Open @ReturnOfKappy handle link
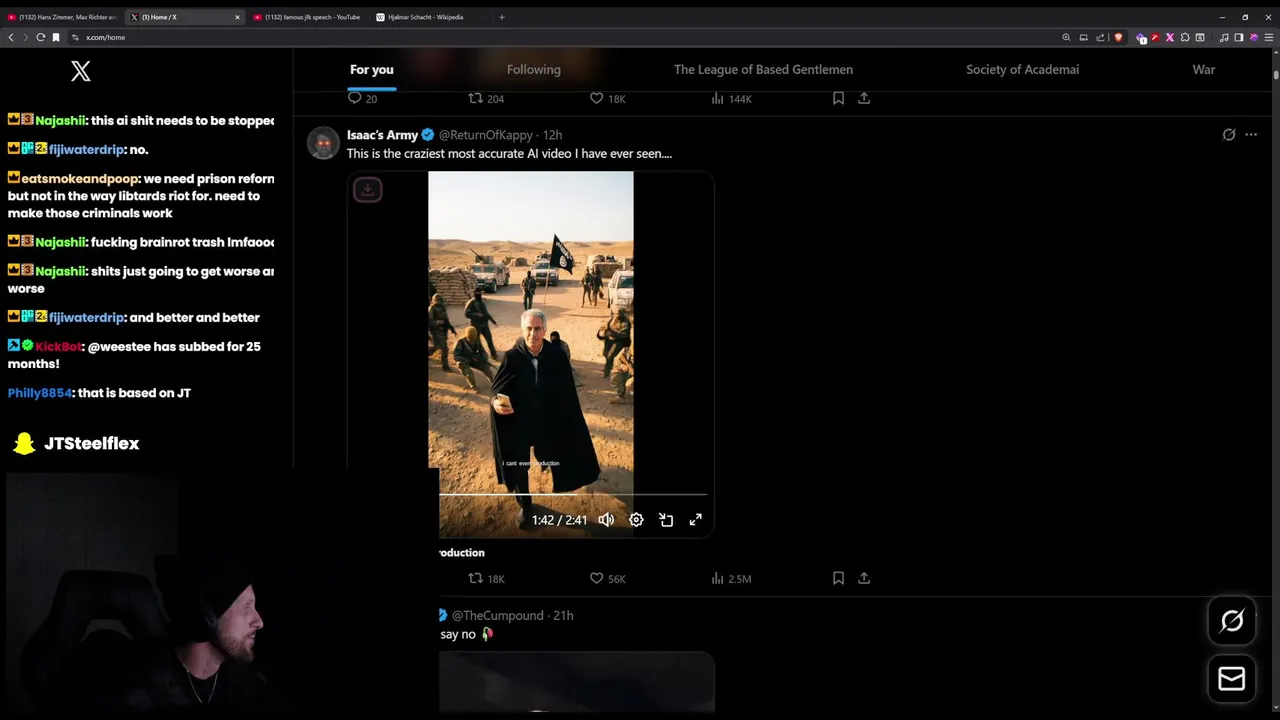The image size is (1280, 720). (486, 135)
